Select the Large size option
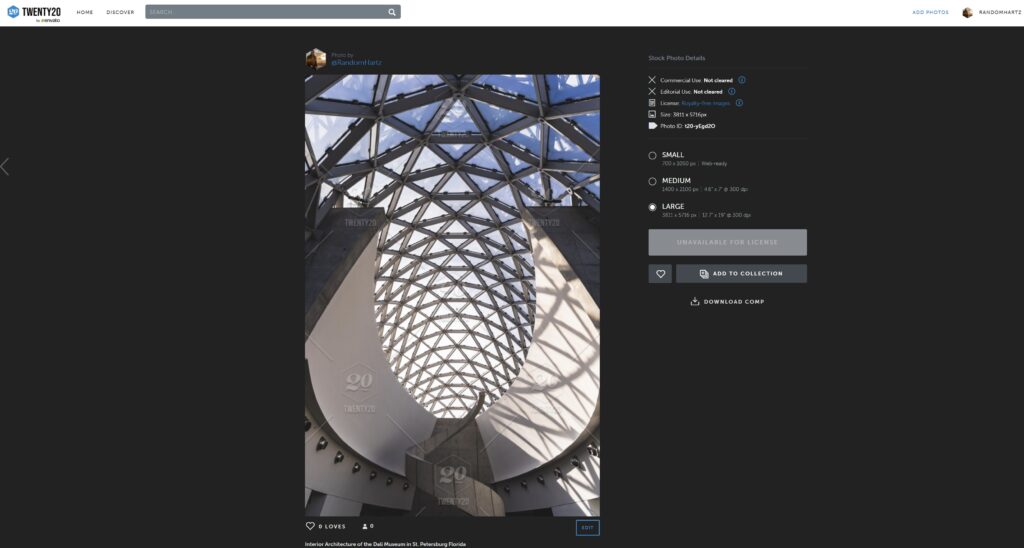Image resolution: width=1024 pixels, height=548 pixels. click(x=652, y=207)
